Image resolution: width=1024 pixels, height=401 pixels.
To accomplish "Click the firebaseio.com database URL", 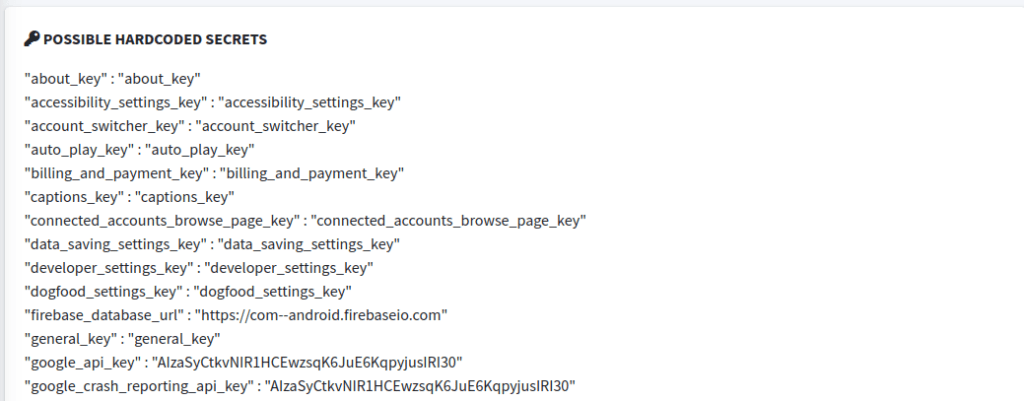I will point(321,315).
